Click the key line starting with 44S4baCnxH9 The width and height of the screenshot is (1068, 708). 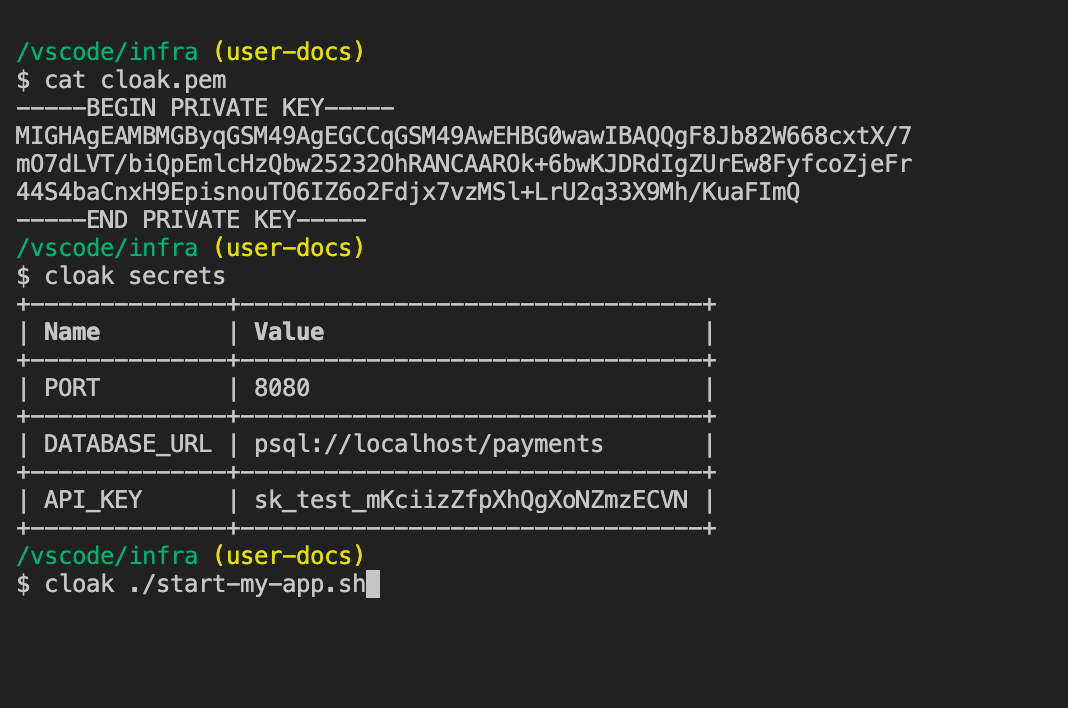[x=407, y=192]
